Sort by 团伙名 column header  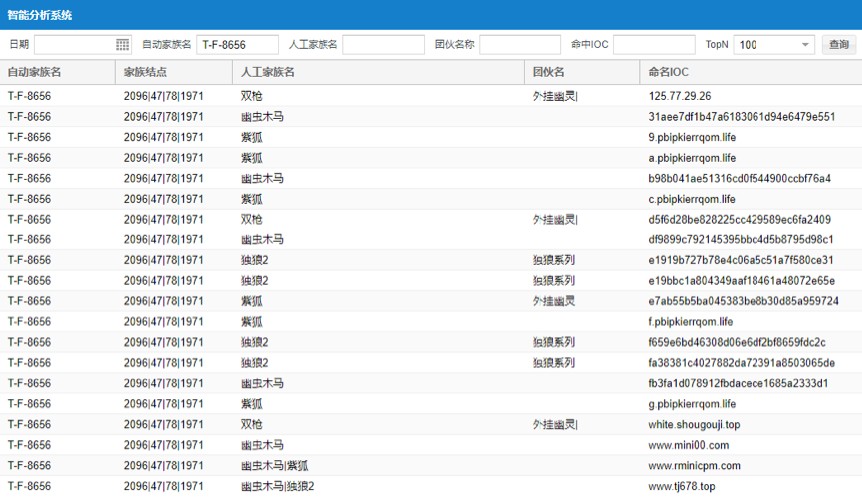pos(549,72)
